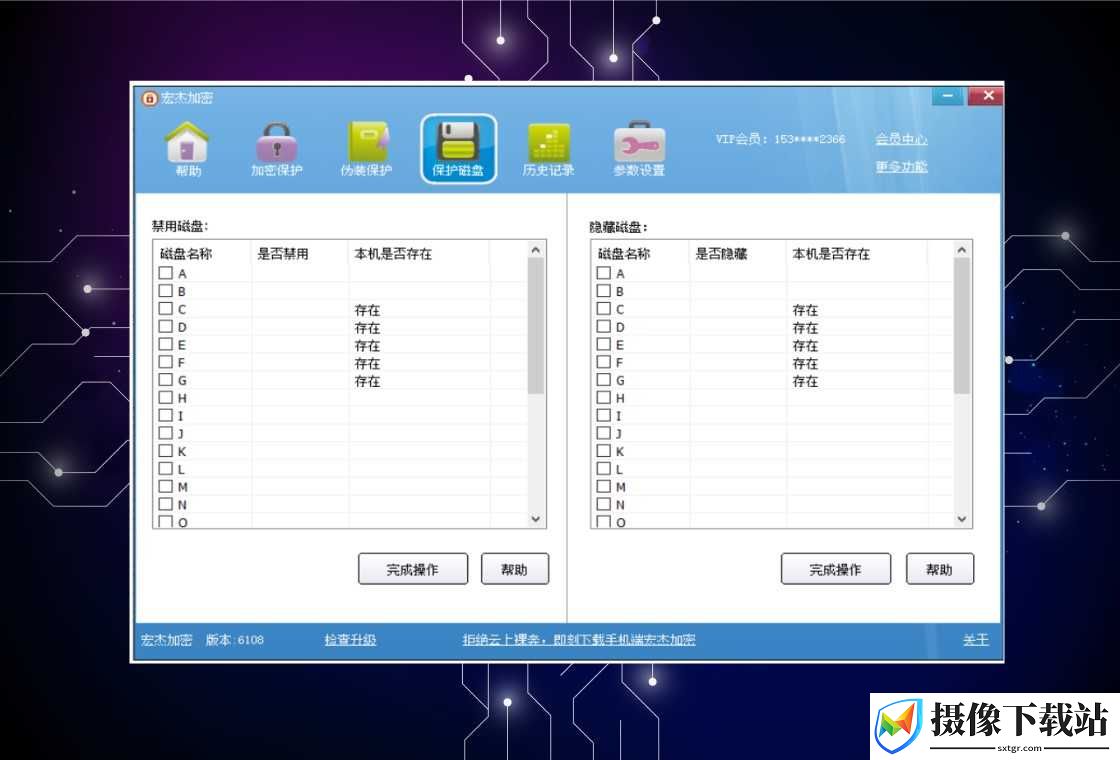Click 存在 cell of row E in 禁用磁盘

(x=367, y=345)
